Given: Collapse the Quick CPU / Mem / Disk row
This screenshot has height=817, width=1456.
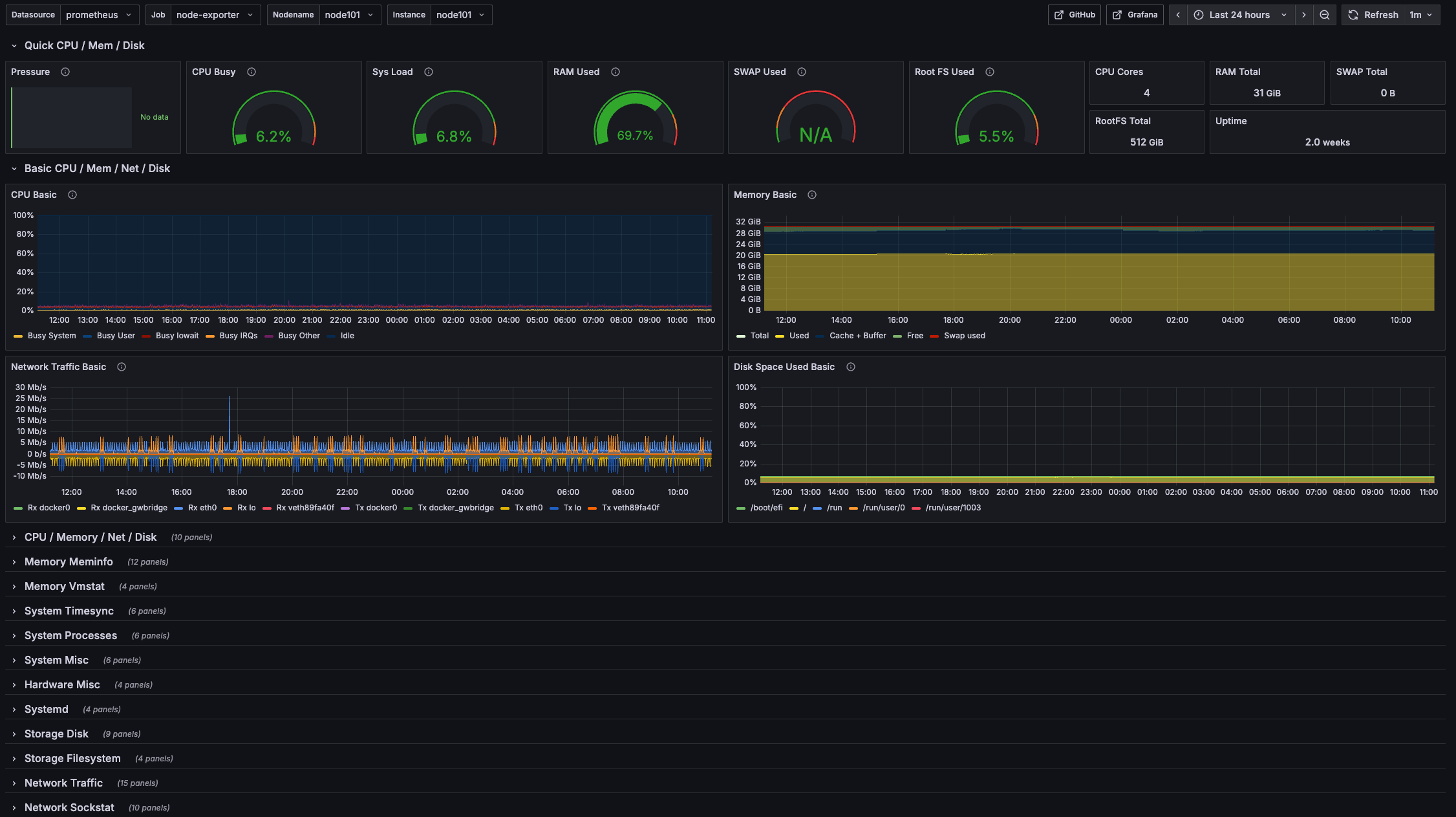Looking at the screenshot, I should 84,45.
